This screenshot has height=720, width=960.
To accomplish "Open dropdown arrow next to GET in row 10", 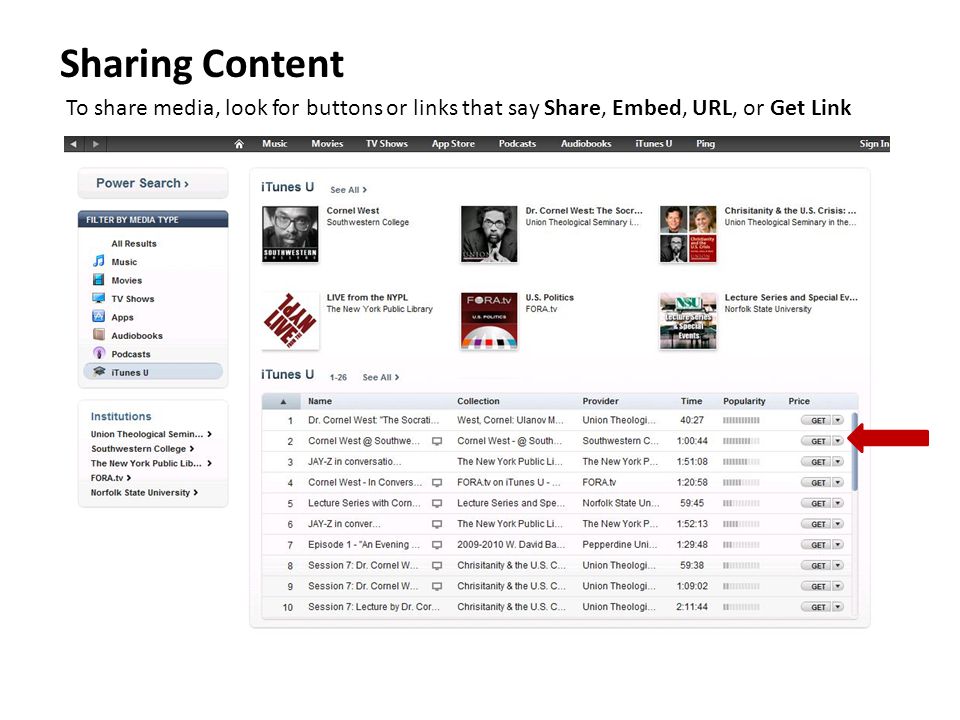I will 838,607.
